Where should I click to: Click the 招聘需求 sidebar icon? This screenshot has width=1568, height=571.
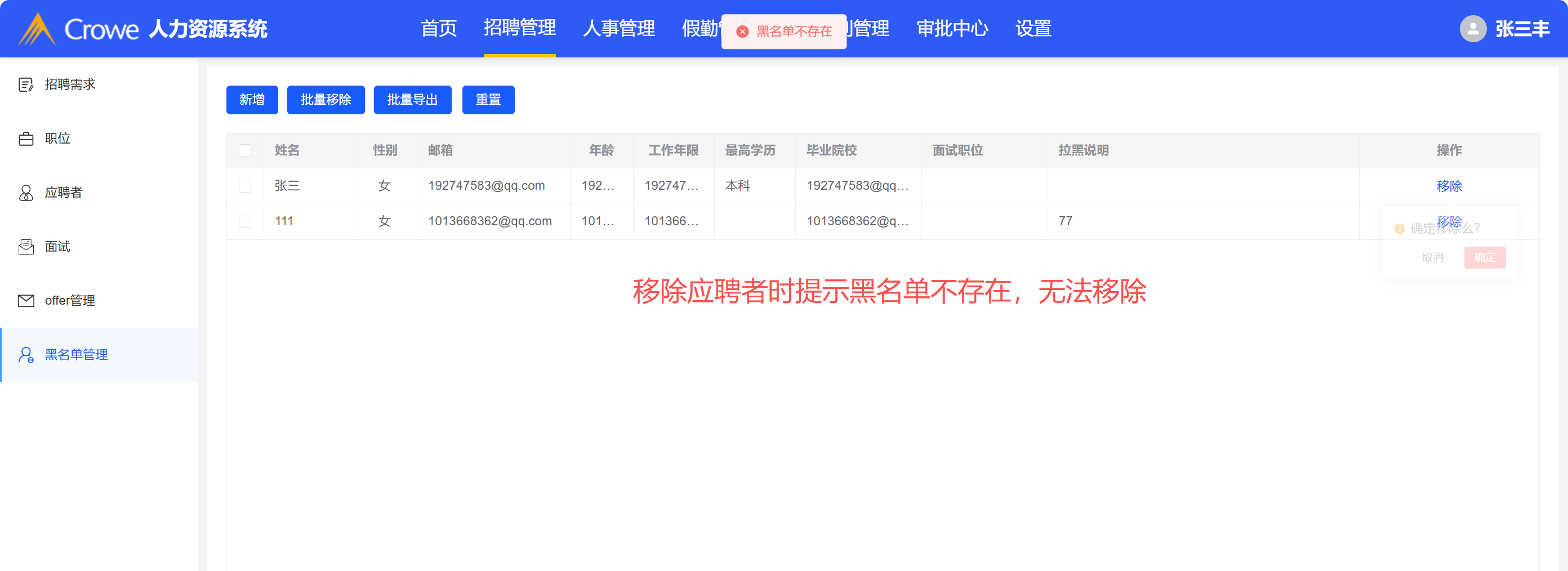click(x=26, y=84)
